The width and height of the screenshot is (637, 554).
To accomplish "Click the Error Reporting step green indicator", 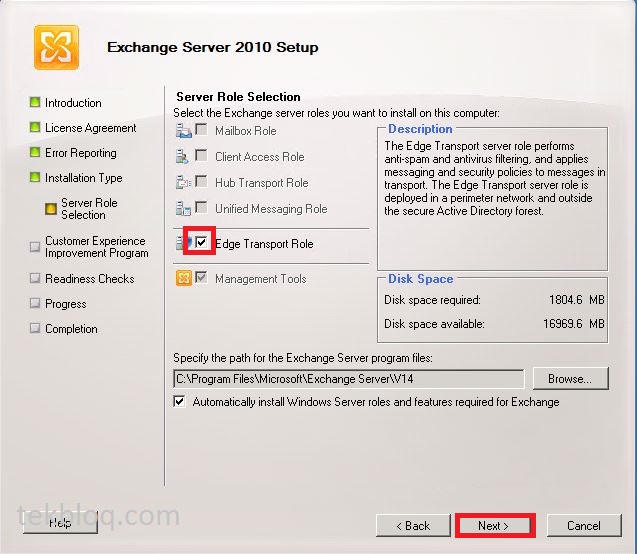I will click(x=35, y=152).
